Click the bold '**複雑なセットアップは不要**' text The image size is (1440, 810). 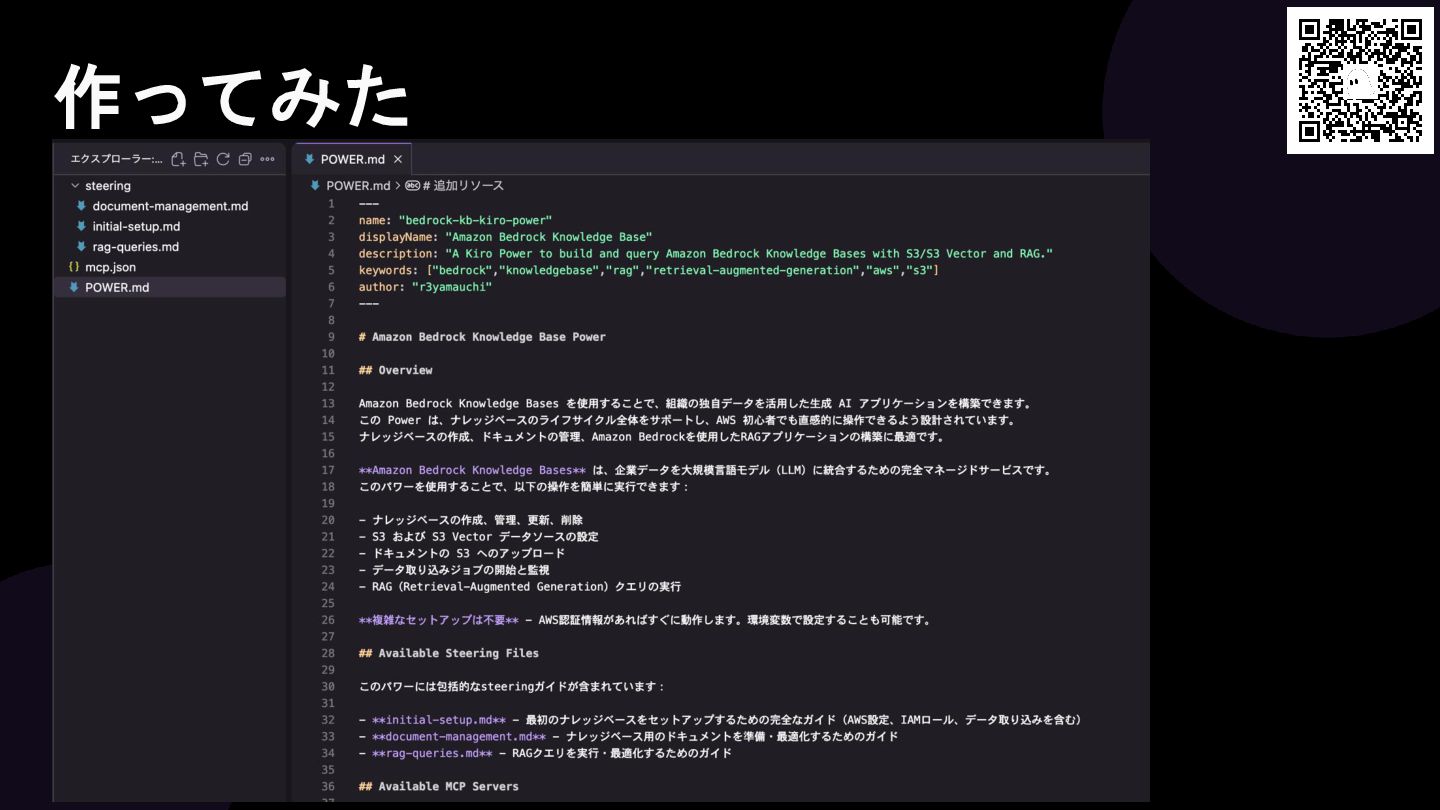click(438, 620)
